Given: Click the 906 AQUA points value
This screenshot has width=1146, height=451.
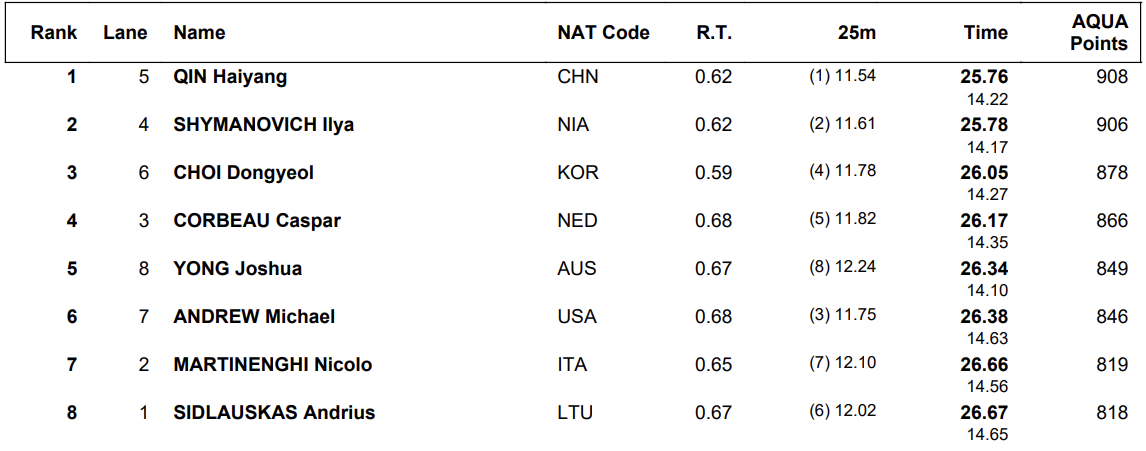Looking at the screenshot, I should tap(1111, 125).
